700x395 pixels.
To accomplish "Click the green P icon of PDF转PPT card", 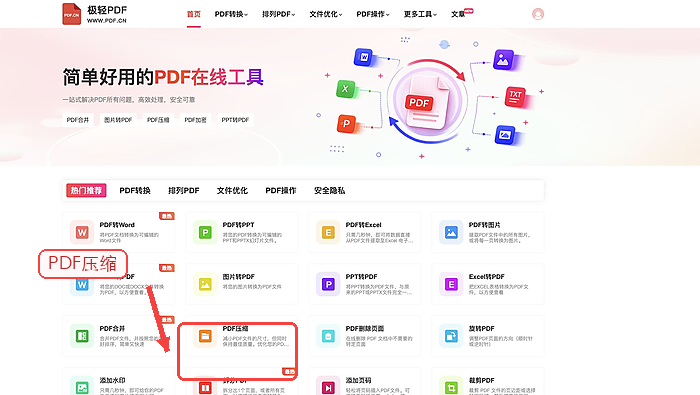I will pyautogui.click(x=205, y=232).
